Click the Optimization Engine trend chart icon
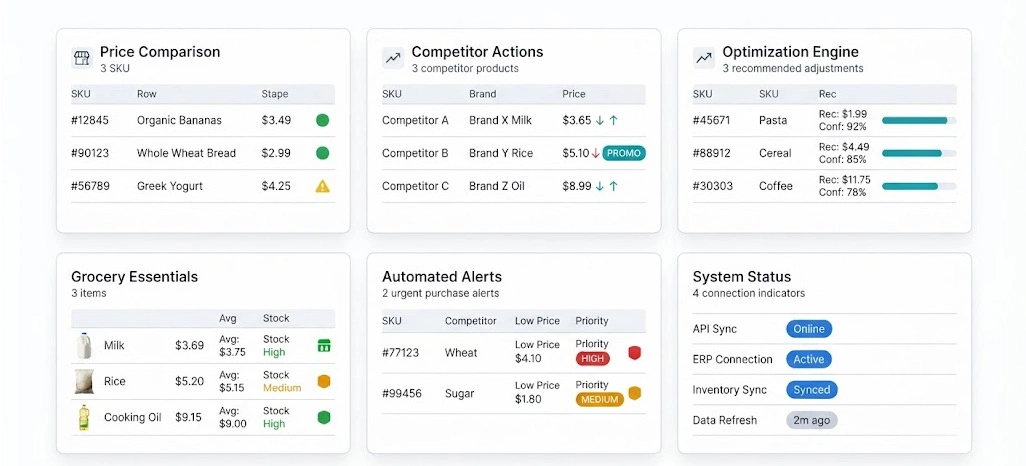The image size is (1026, 466). [x=703, y=58]
